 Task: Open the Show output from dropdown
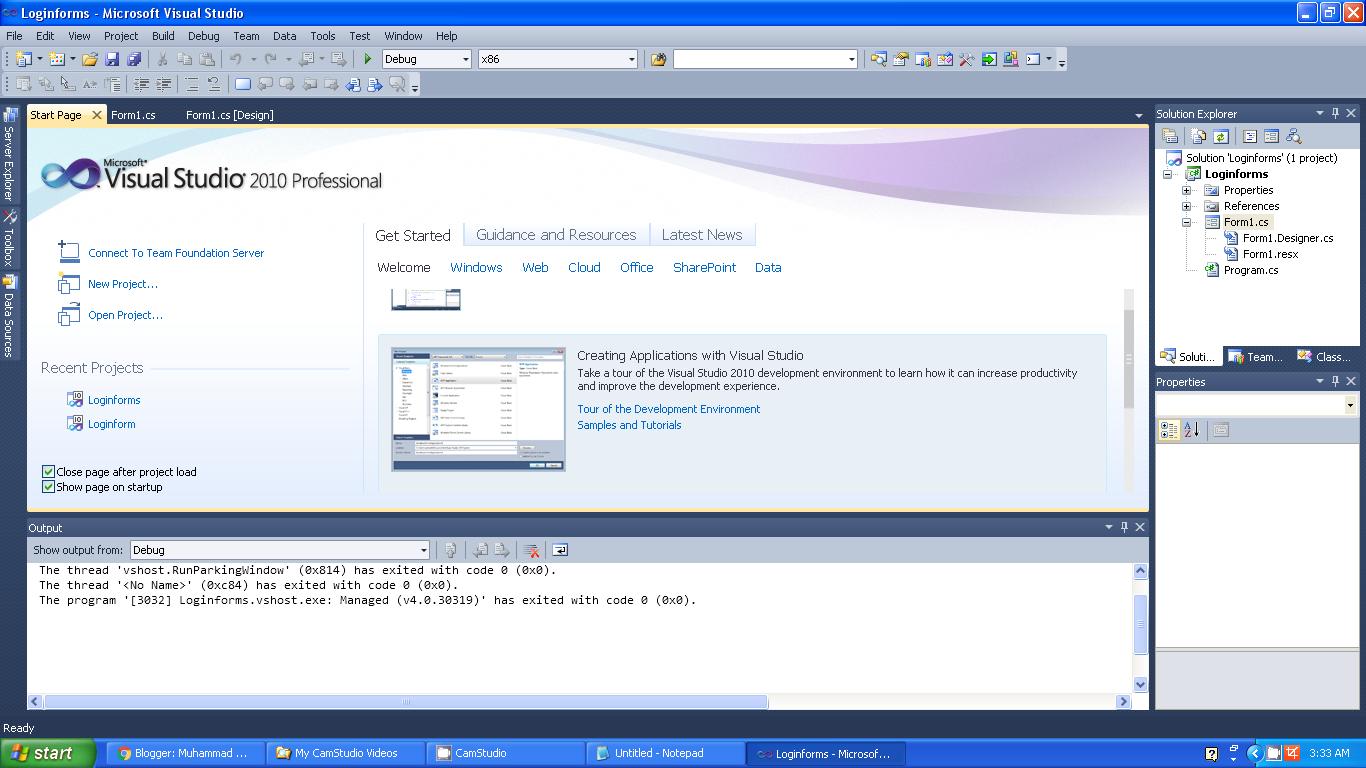(x=424, y=549)
